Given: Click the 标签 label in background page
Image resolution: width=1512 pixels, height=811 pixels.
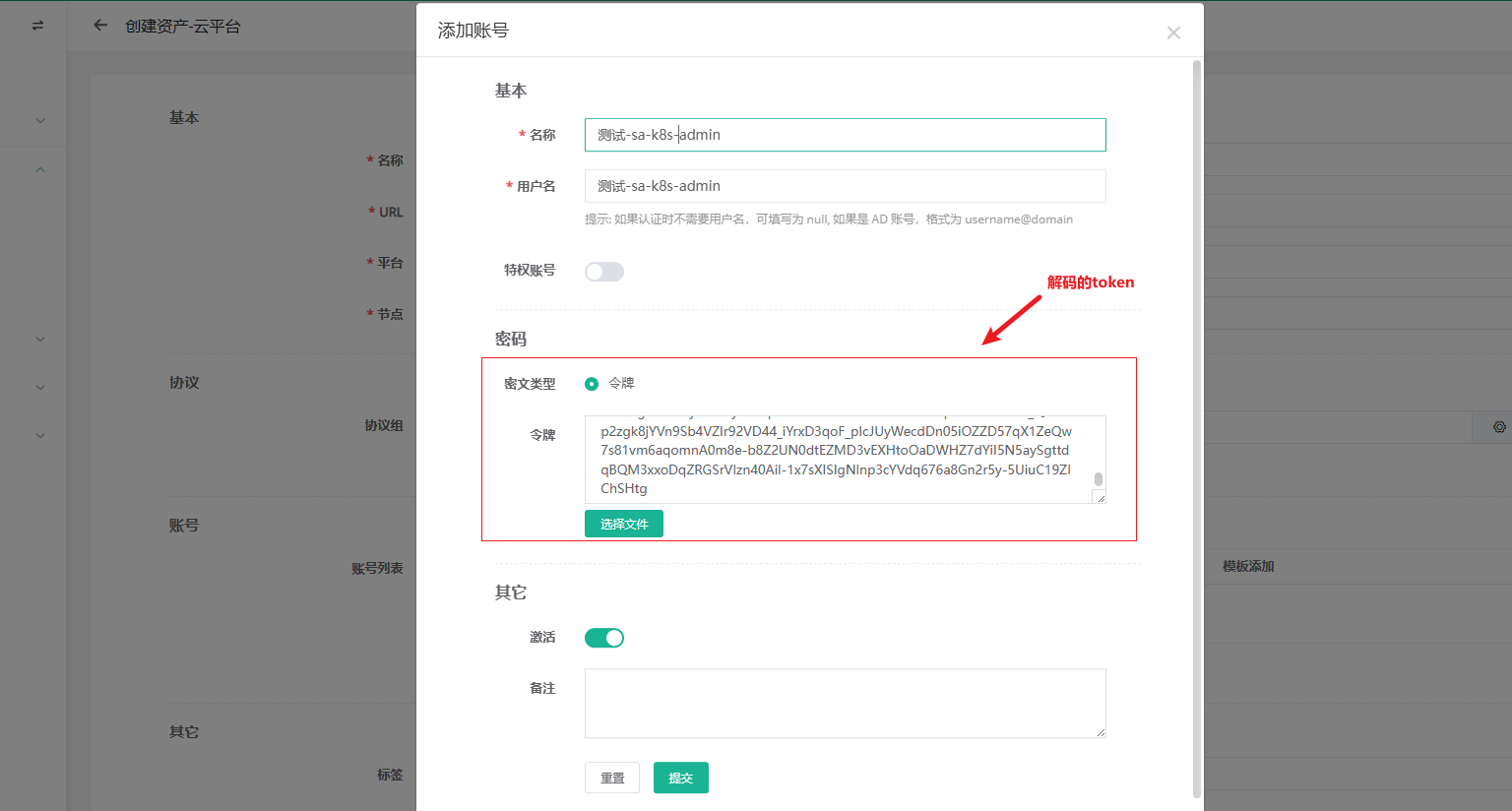Looking at the screenshot, I should (390, 775).
